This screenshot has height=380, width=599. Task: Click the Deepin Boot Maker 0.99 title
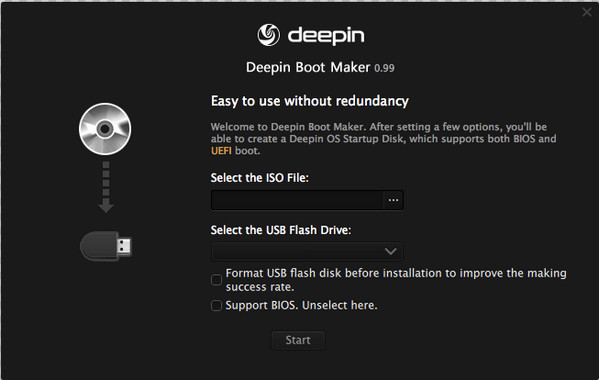click(320, 67)
